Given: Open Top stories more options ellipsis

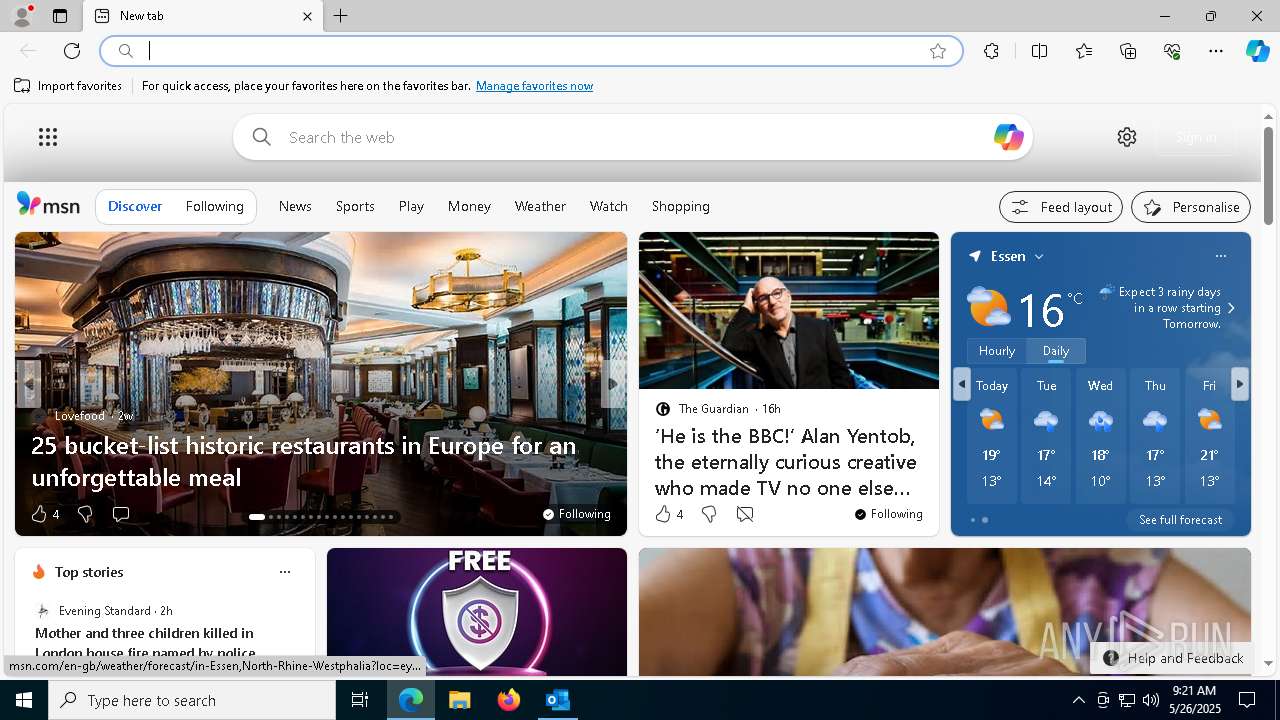Looking at the screenshot, I should coord(285,572).
